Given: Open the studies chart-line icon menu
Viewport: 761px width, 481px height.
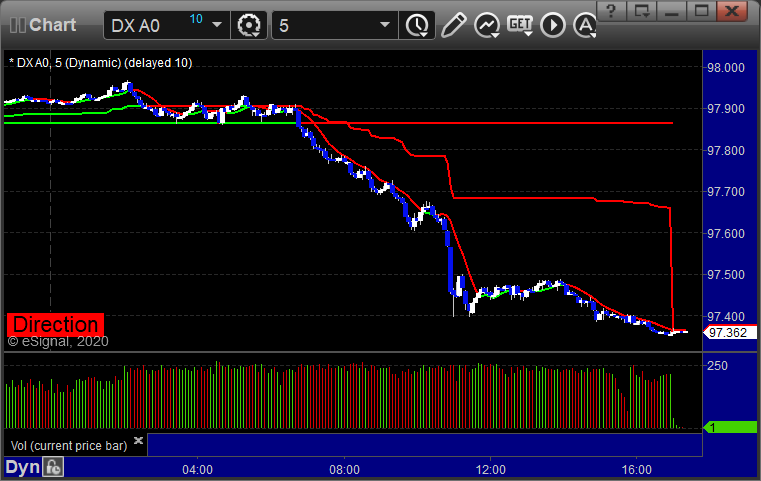Looking at the screenshot, I should (487, 25).
